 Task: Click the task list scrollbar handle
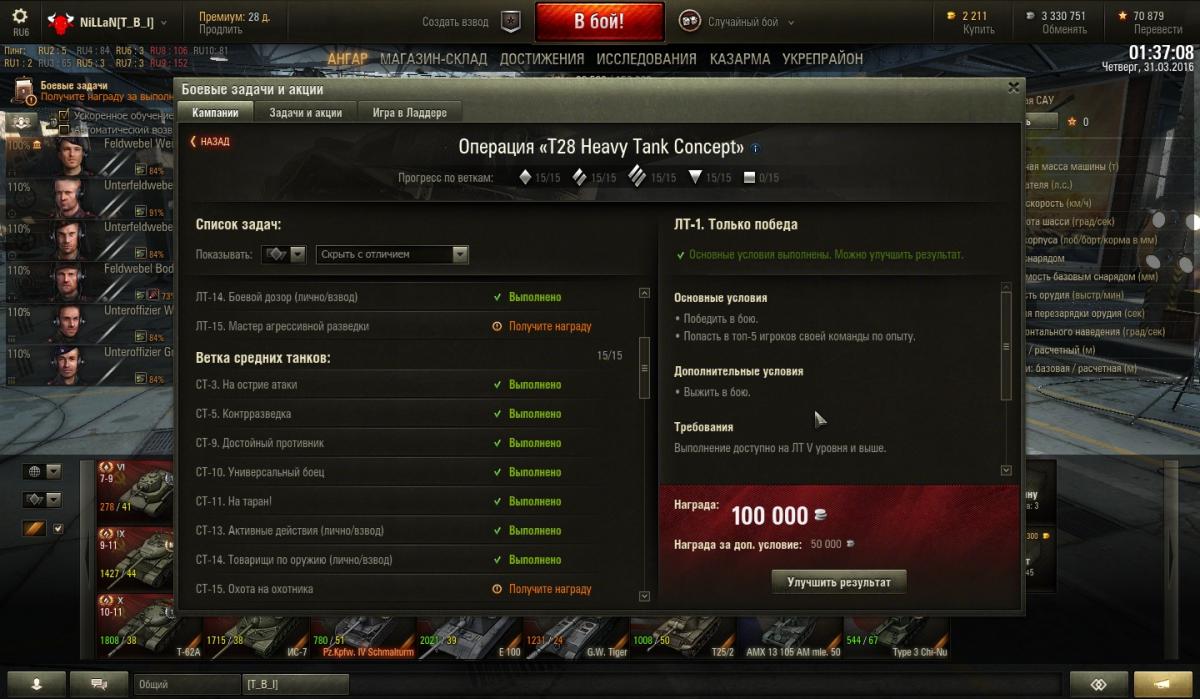(x=644, y=368)
